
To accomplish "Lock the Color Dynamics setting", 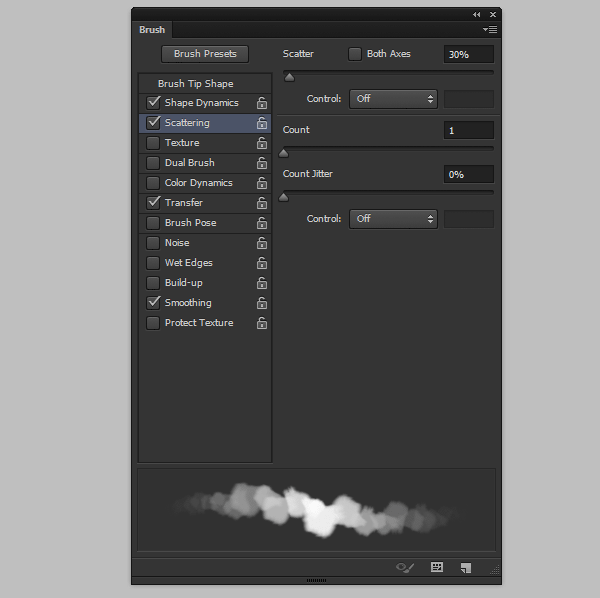I will 262,183.
